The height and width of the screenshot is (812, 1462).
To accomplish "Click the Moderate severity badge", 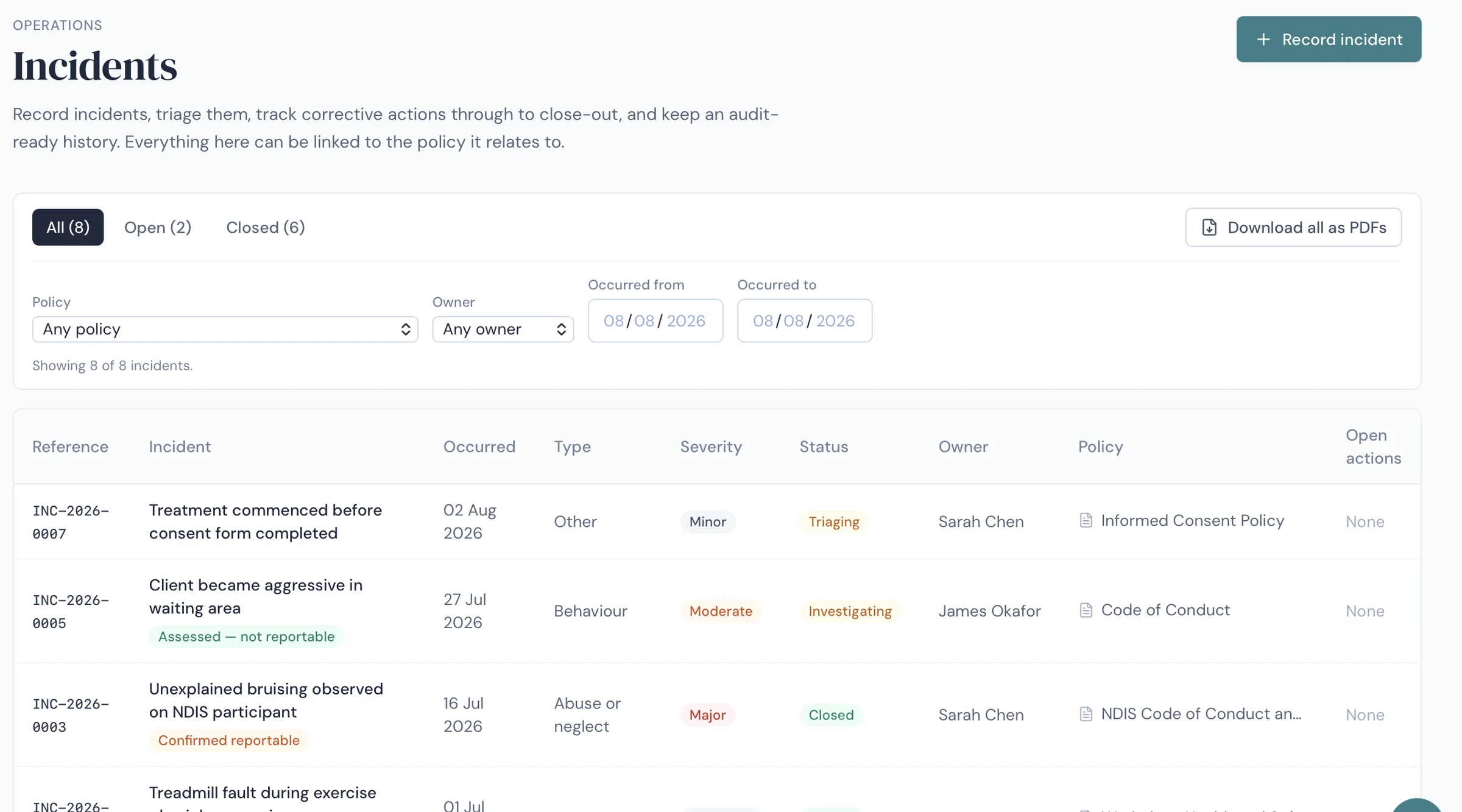I will coord(721,611).
